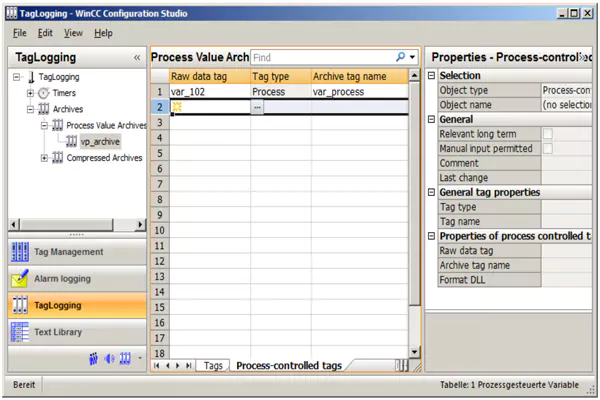The width and height of the screenshot is (600, 400).
Task: Go to first sheet tab arrow
Action: coord(157,366)
